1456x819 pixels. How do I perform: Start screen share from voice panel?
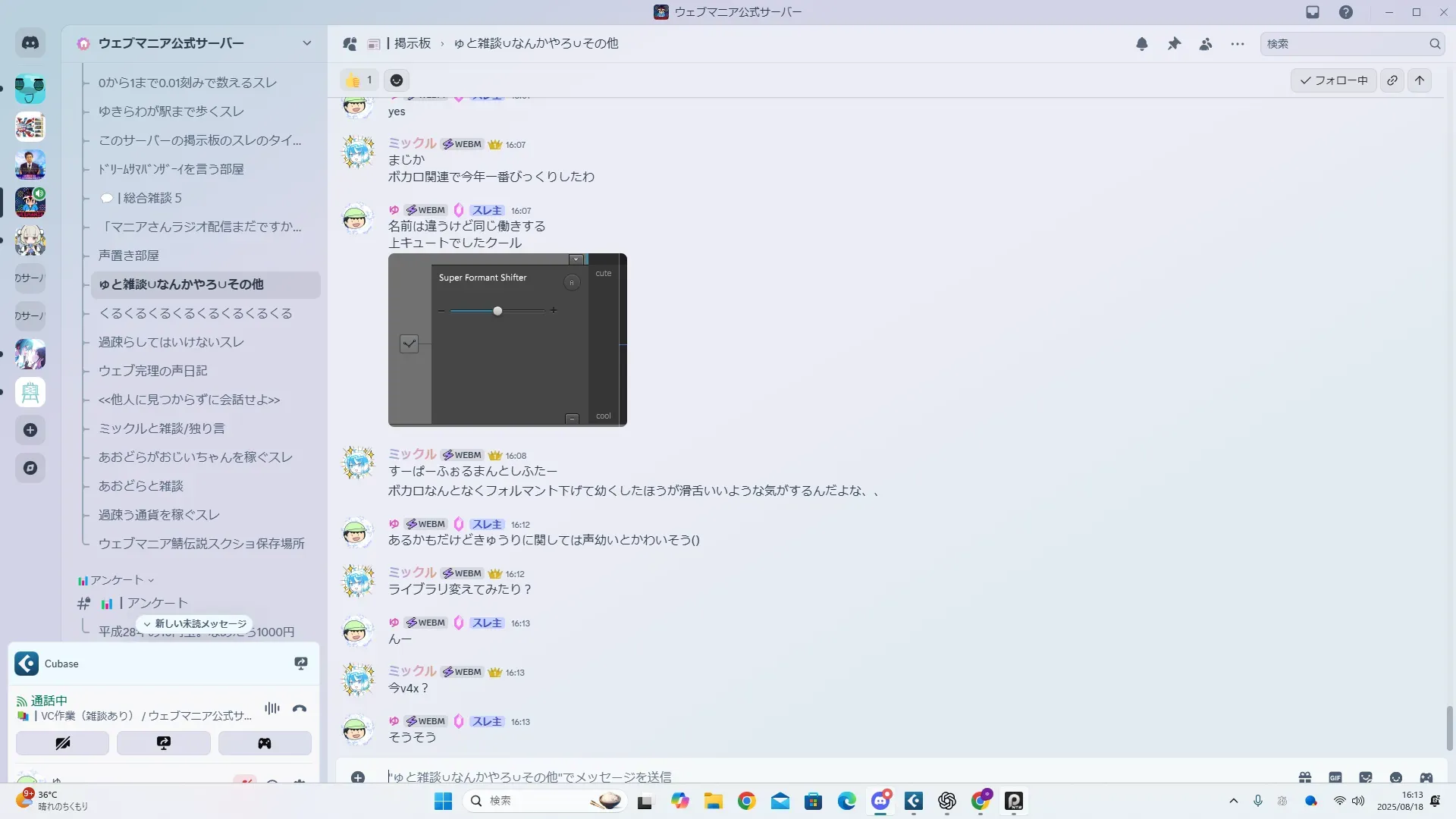(164, 743)
